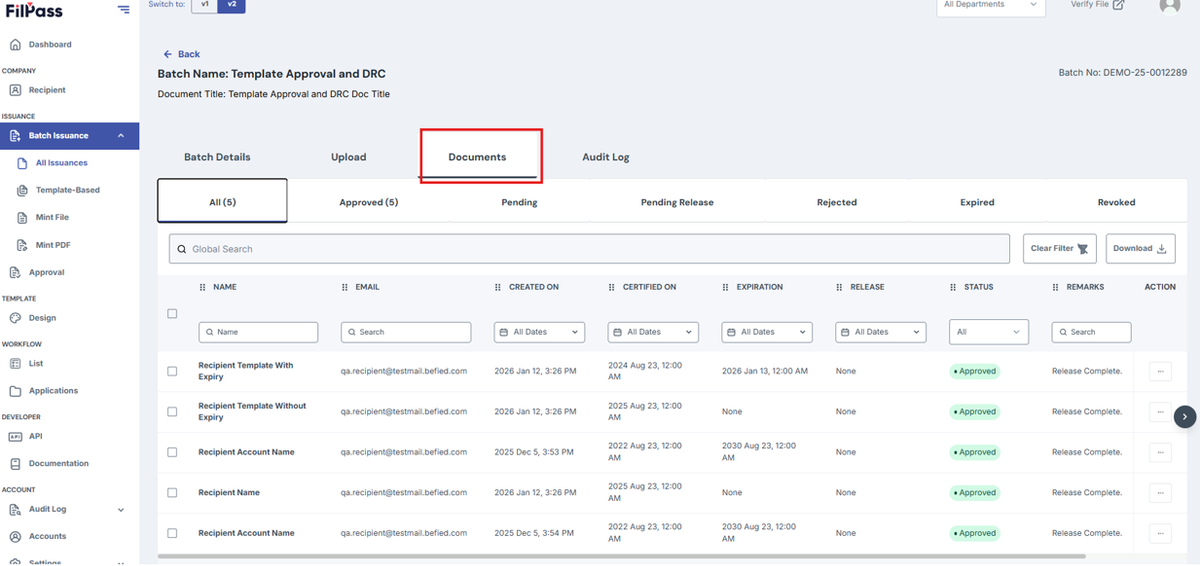Viewport: 1200px width, 566px height.
Task: Switch to version v2
Action: coord(231,5)
